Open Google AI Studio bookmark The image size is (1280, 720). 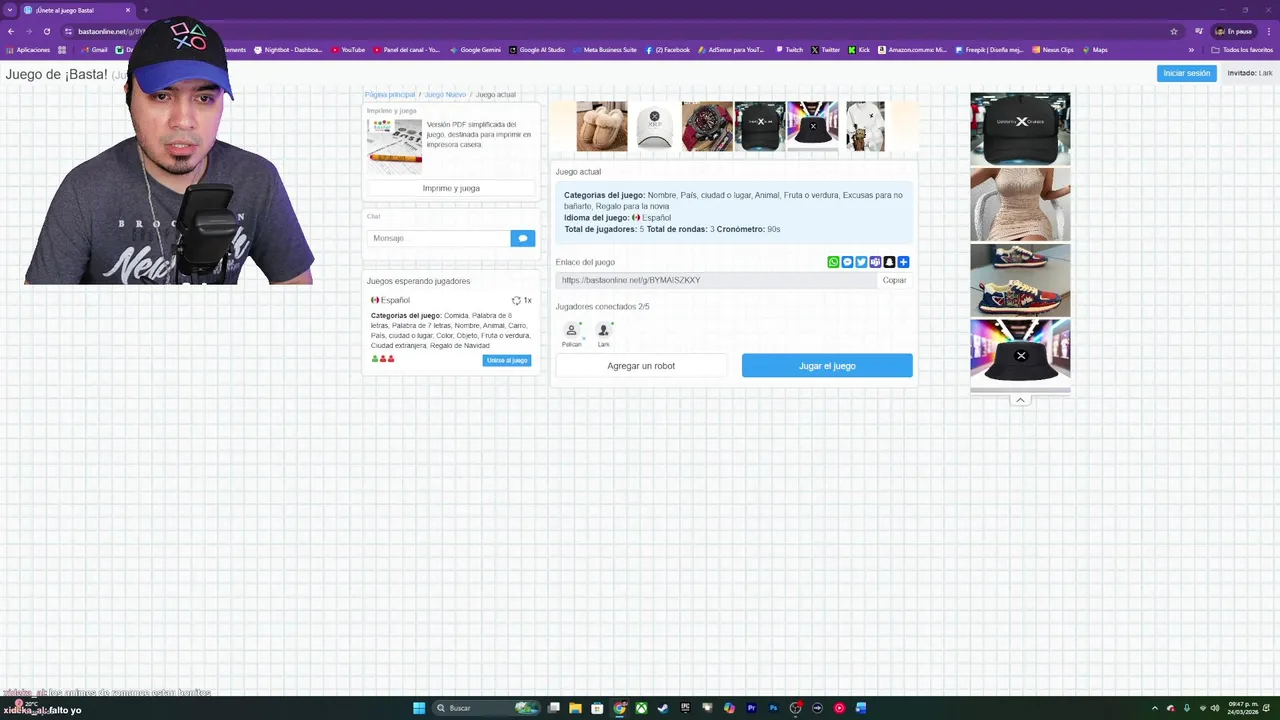point(537,50)
